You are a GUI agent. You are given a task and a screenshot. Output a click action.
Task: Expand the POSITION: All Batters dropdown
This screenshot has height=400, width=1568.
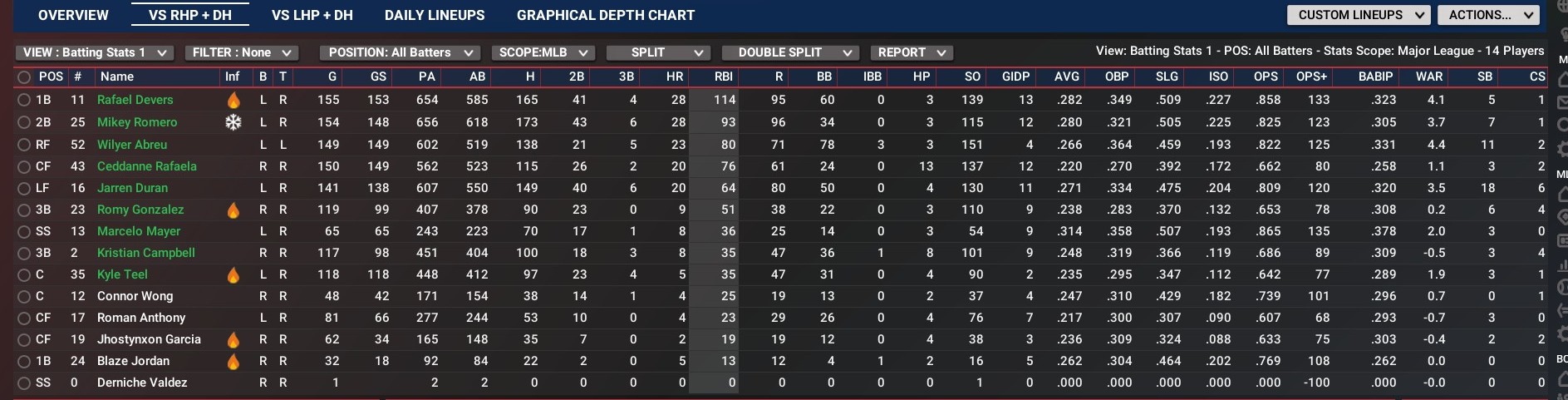[x=400, y=52]
